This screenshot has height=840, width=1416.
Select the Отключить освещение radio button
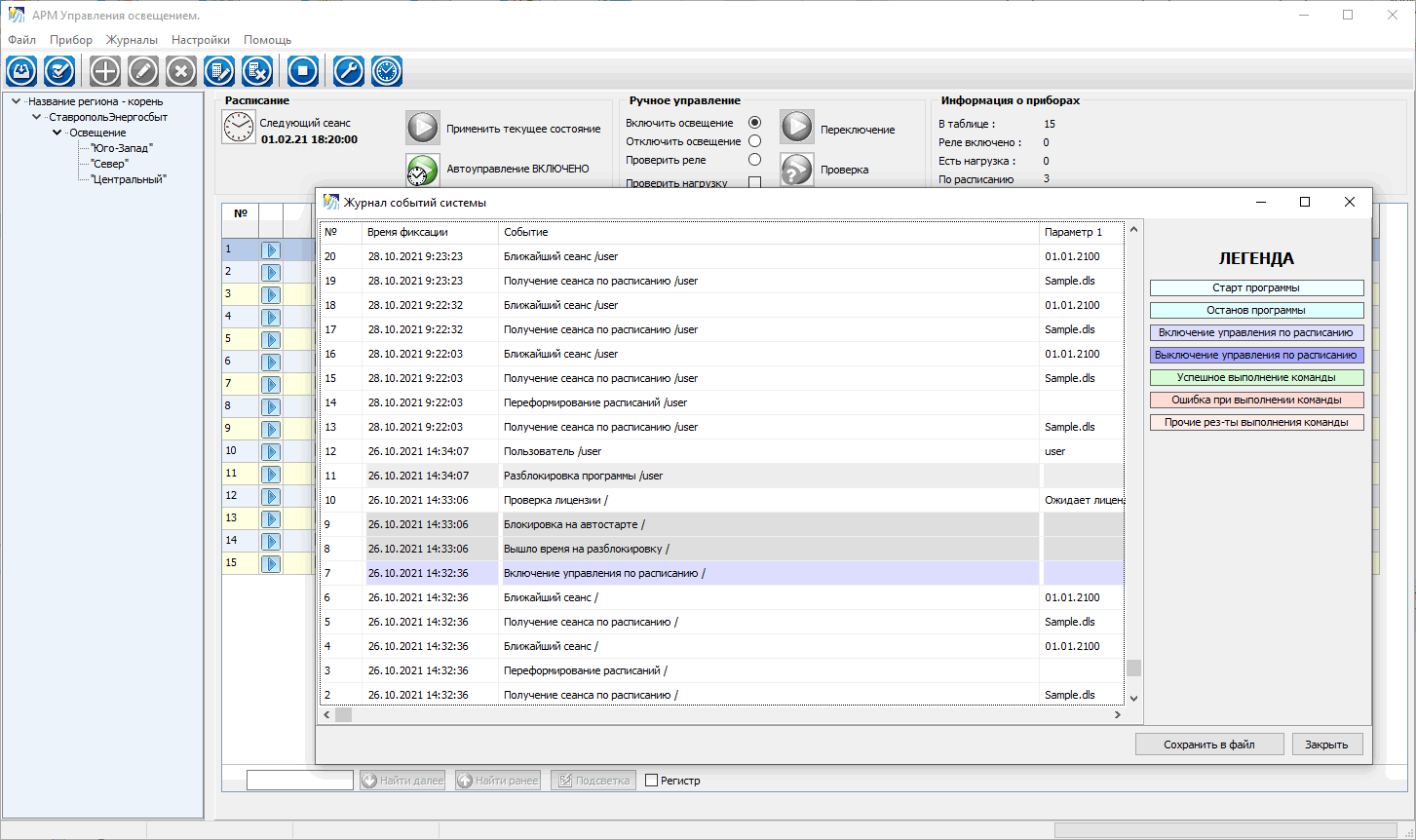[754, 141]
